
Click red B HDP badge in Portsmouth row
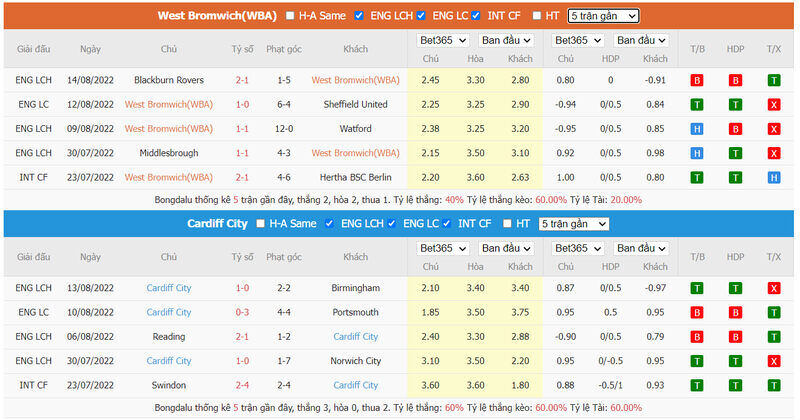(735, 312)
